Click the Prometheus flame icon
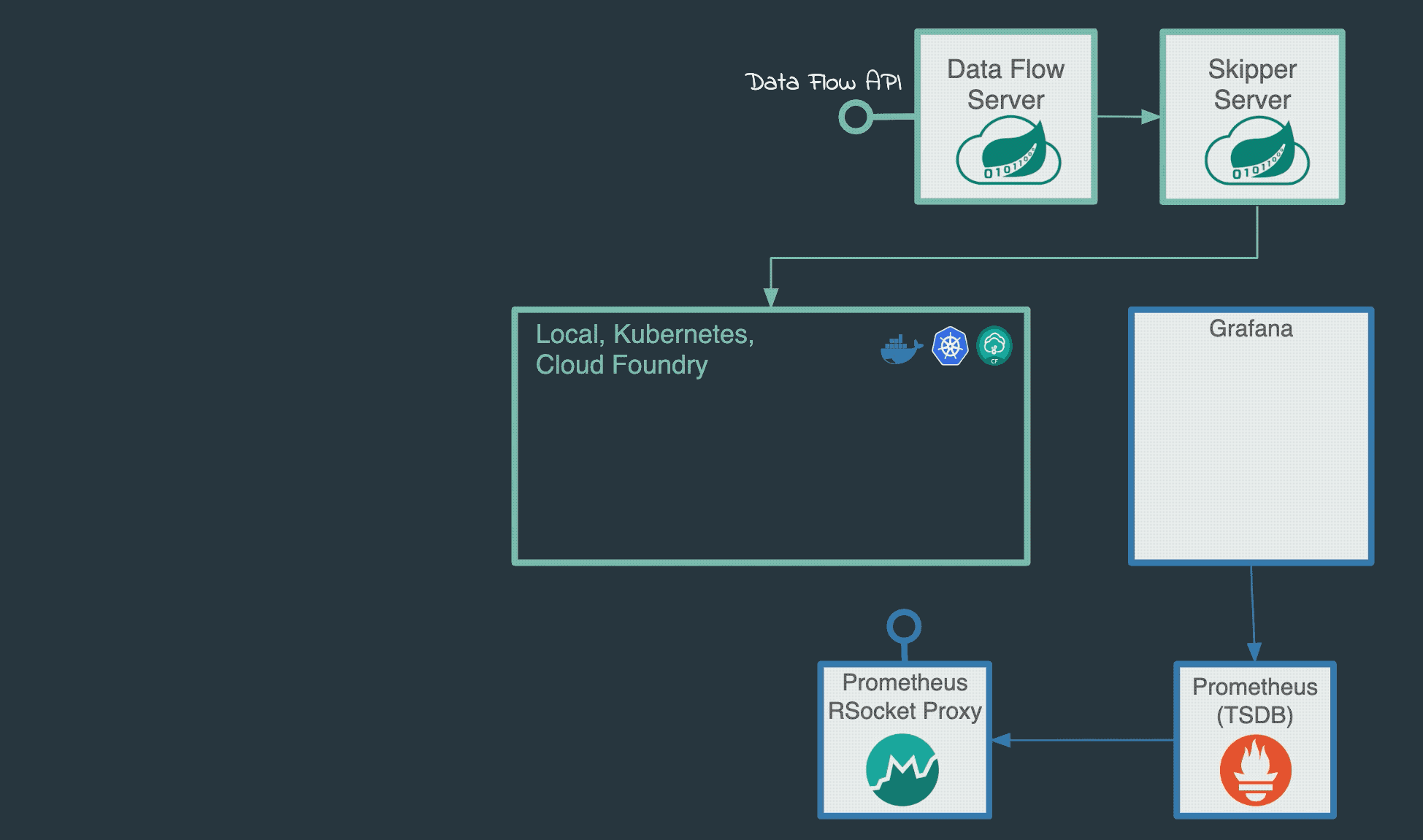The height and width of the screenshot is (840, 1423). pos(1256,771)
